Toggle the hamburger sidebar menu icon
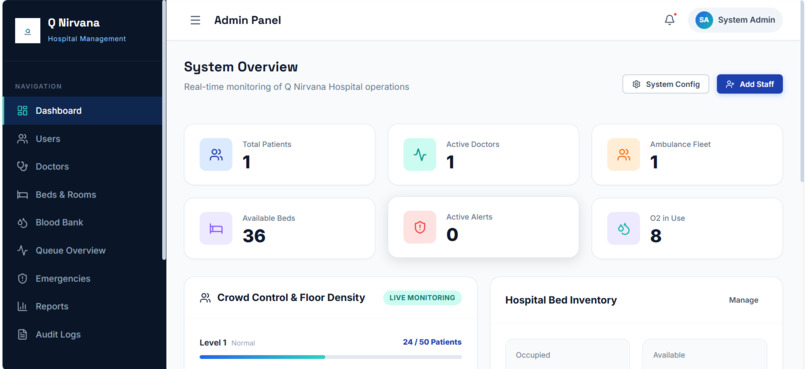This screenshot has height=369, width=806. (195, 21)
